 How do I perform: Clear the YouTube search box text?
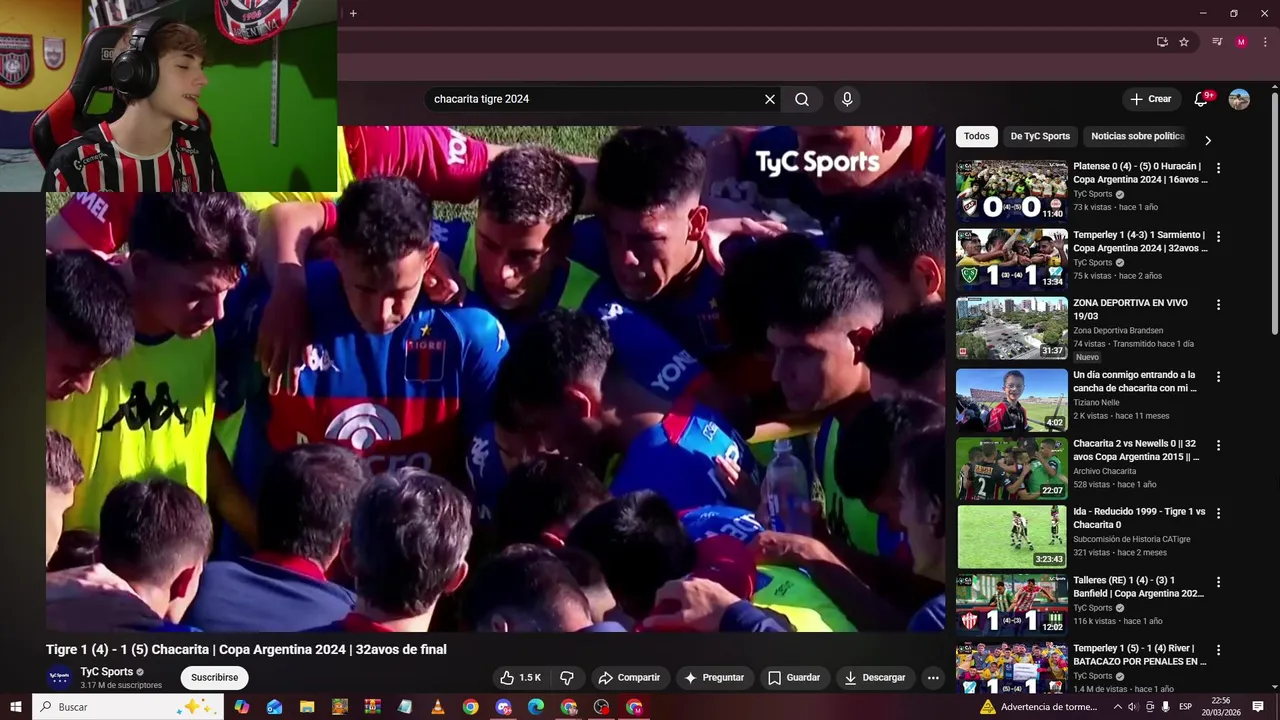point(770,99)
